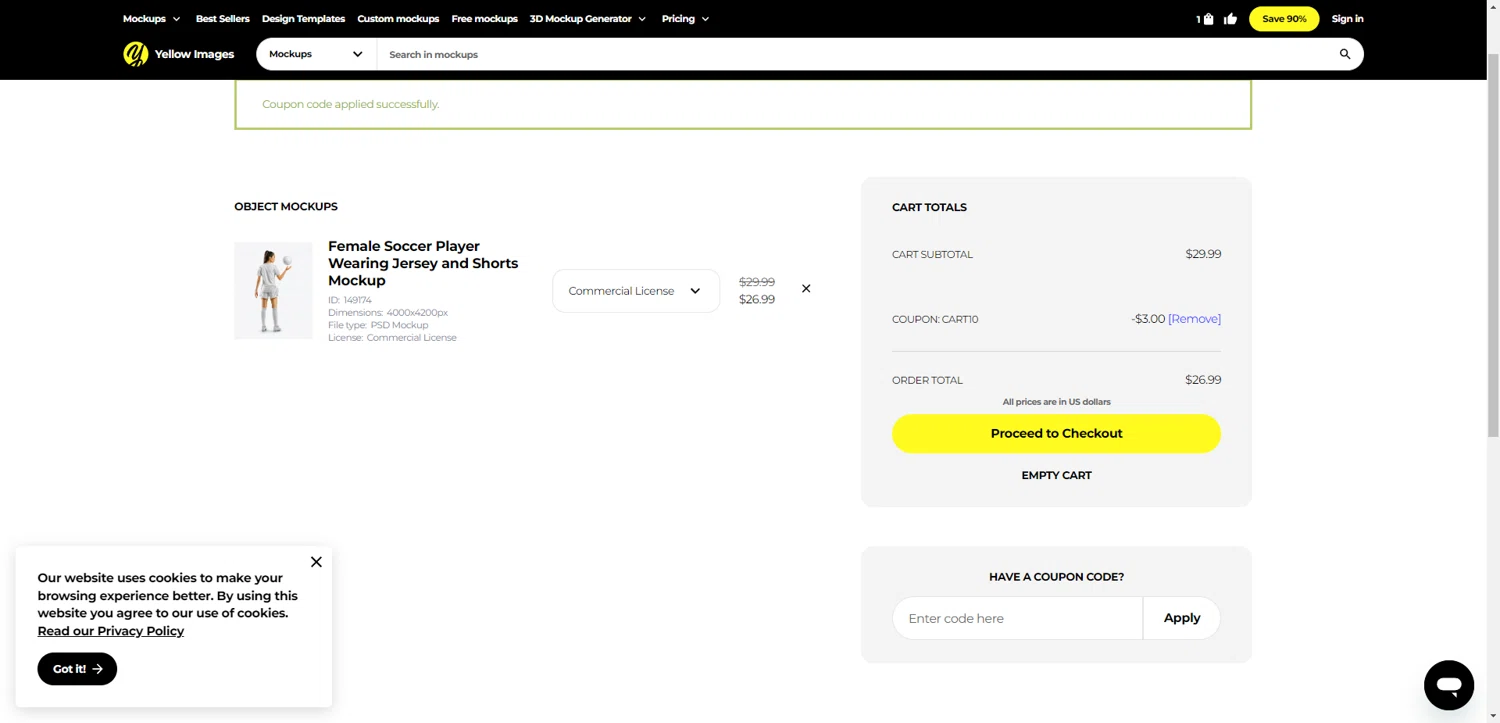1500x723 pixels.
Task: Open Best Sellers menu item
Action: (x=223, y=19)
